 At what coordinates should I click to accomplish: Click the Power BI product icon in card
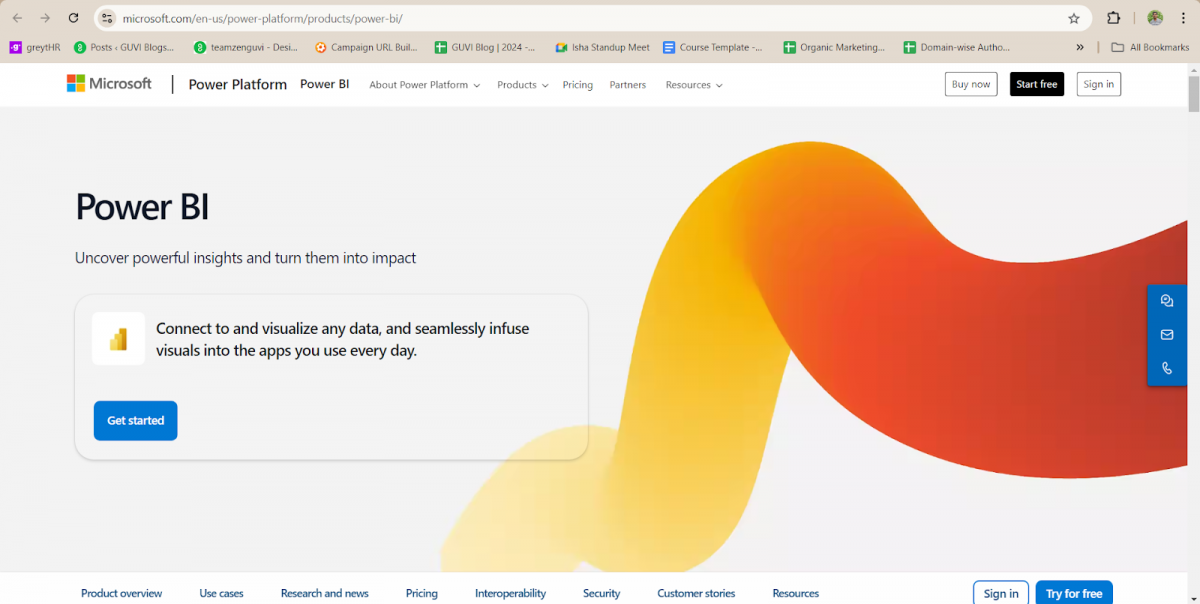[x=118, y=339]
